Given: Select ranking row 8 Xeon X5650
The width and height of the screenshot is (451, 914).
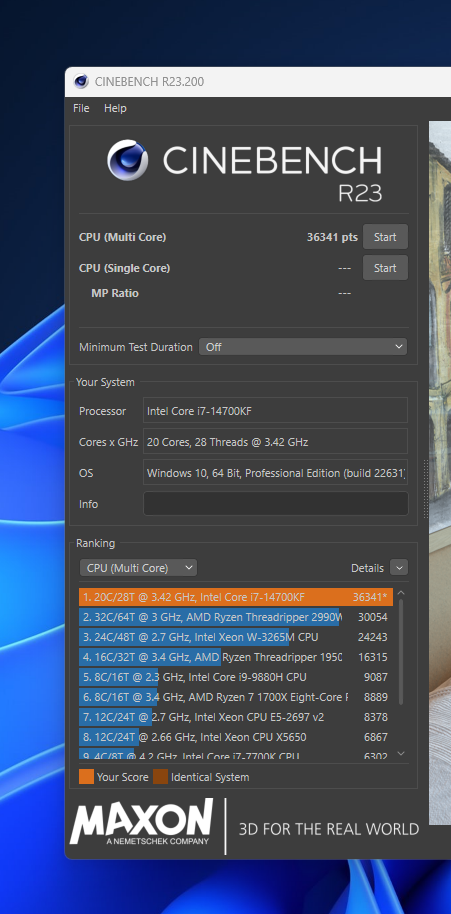Looking at the screenshot, I should (236, 737).
